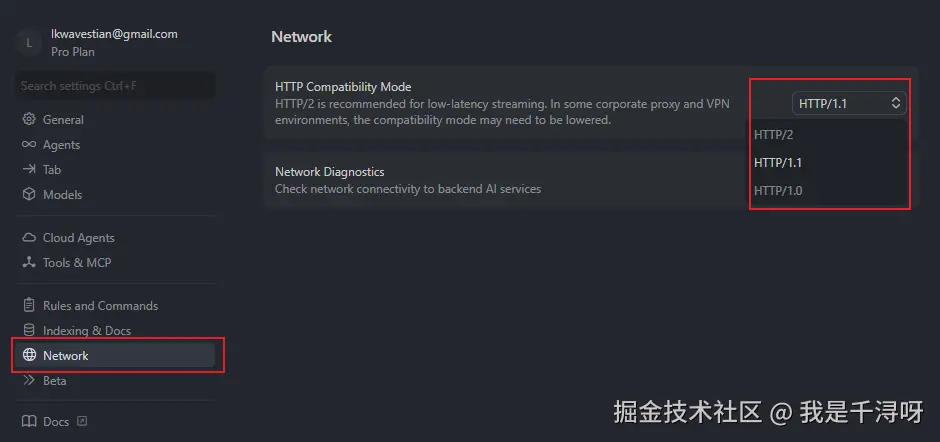
Task: Click the Beta double-chevron icon
Action: 29,381
